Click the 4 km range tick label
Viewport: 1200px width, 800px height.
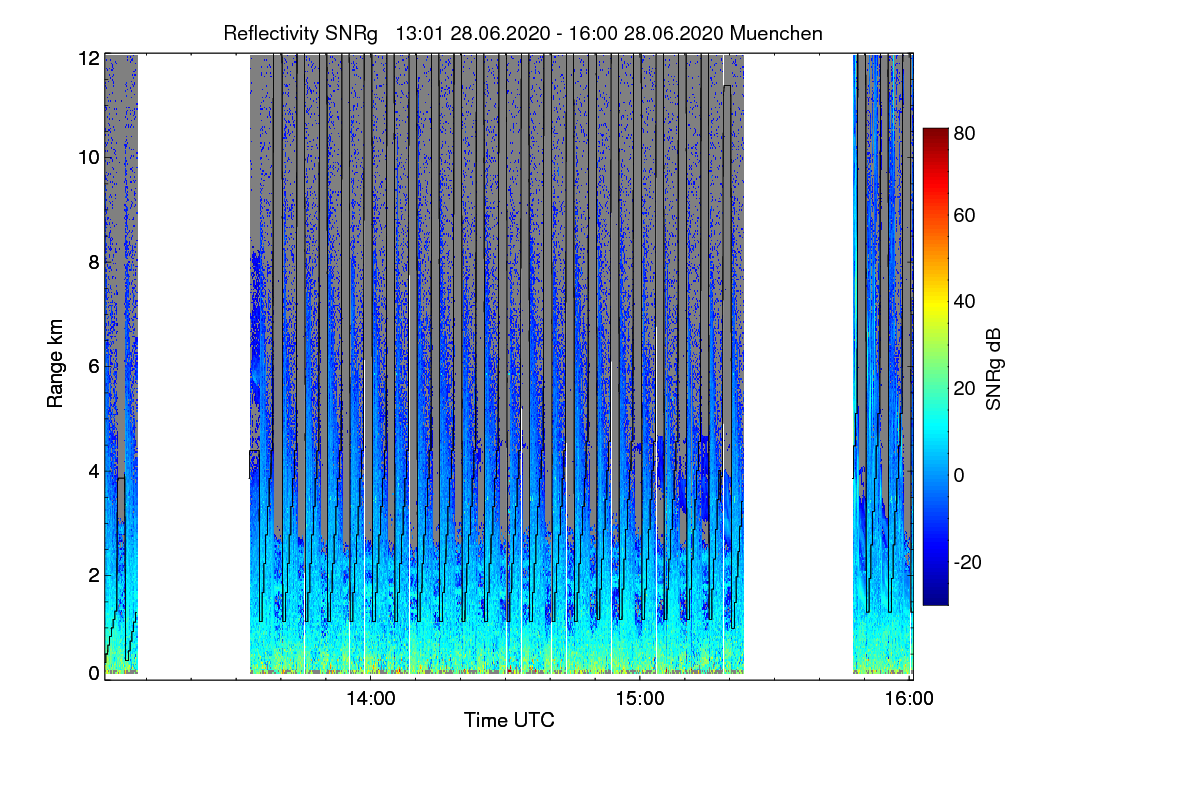click(x=94, y=470)
